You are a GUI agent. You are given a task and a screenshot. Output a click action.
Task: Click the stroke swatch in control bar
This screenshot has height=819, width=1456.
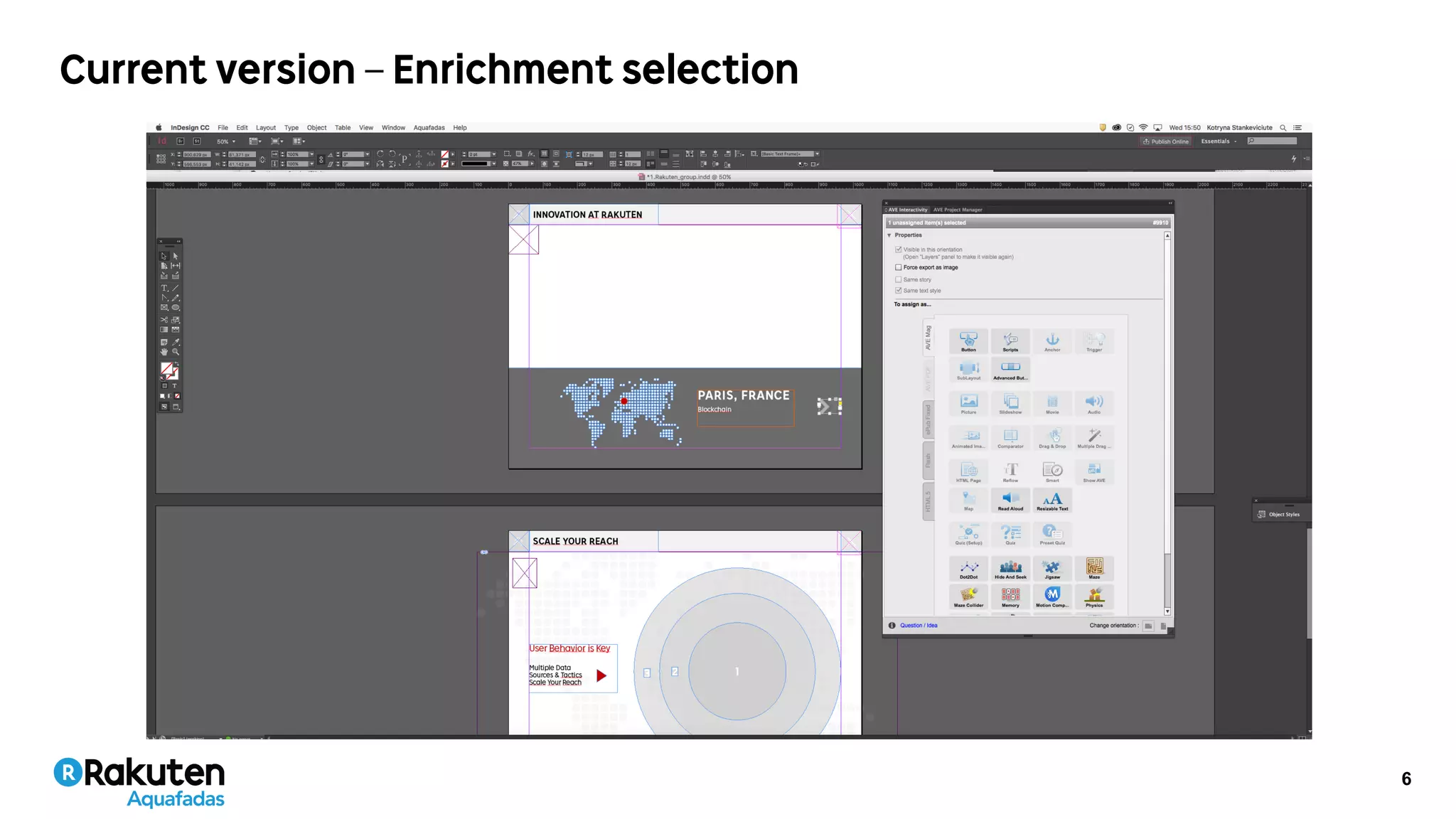tap(444, 164)
